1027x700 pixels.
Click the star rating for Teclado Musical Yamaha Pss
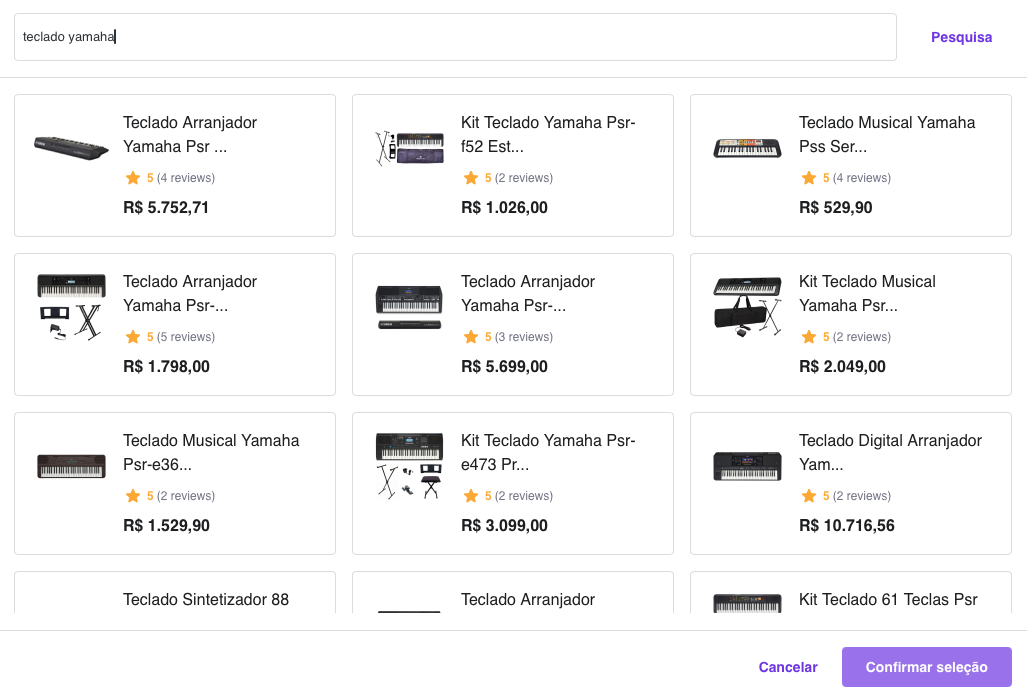[x=808, y=177]
